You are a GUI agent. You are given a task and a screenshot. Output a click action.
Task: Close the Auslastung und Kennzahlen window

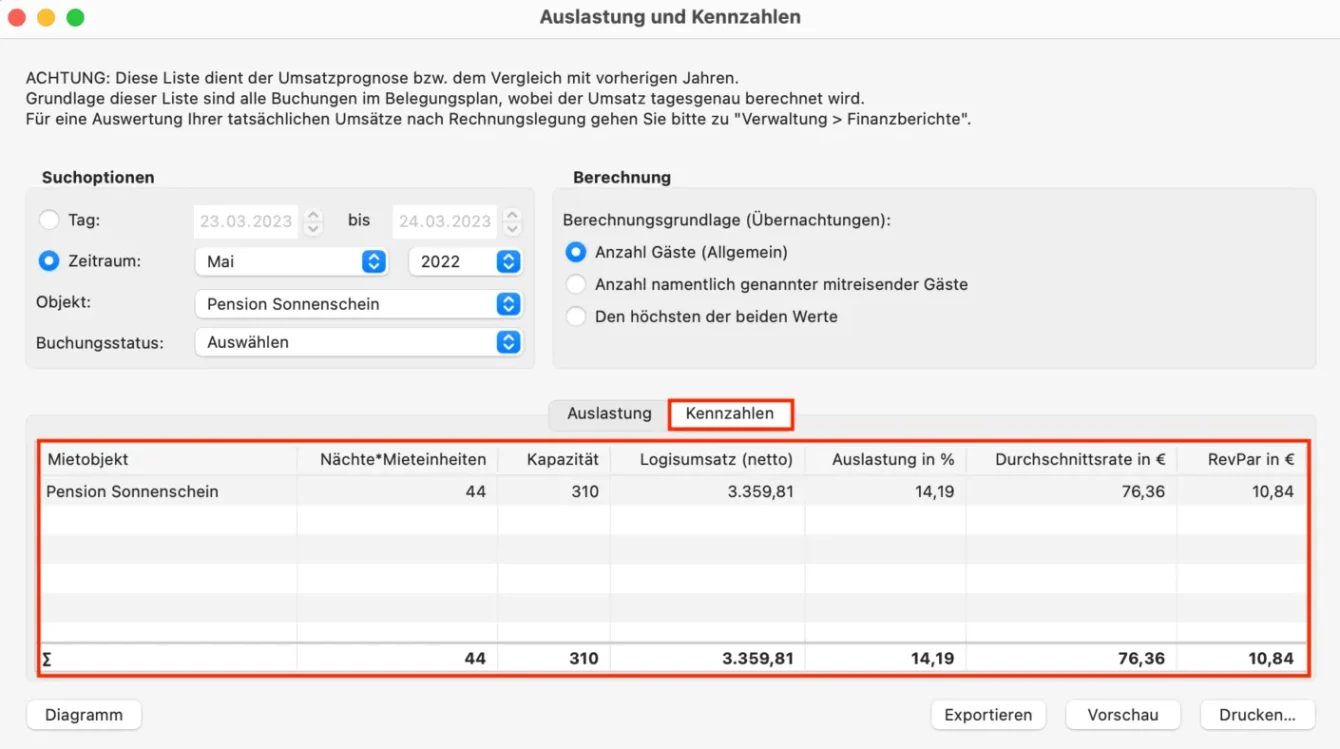(x=17, y=17)
